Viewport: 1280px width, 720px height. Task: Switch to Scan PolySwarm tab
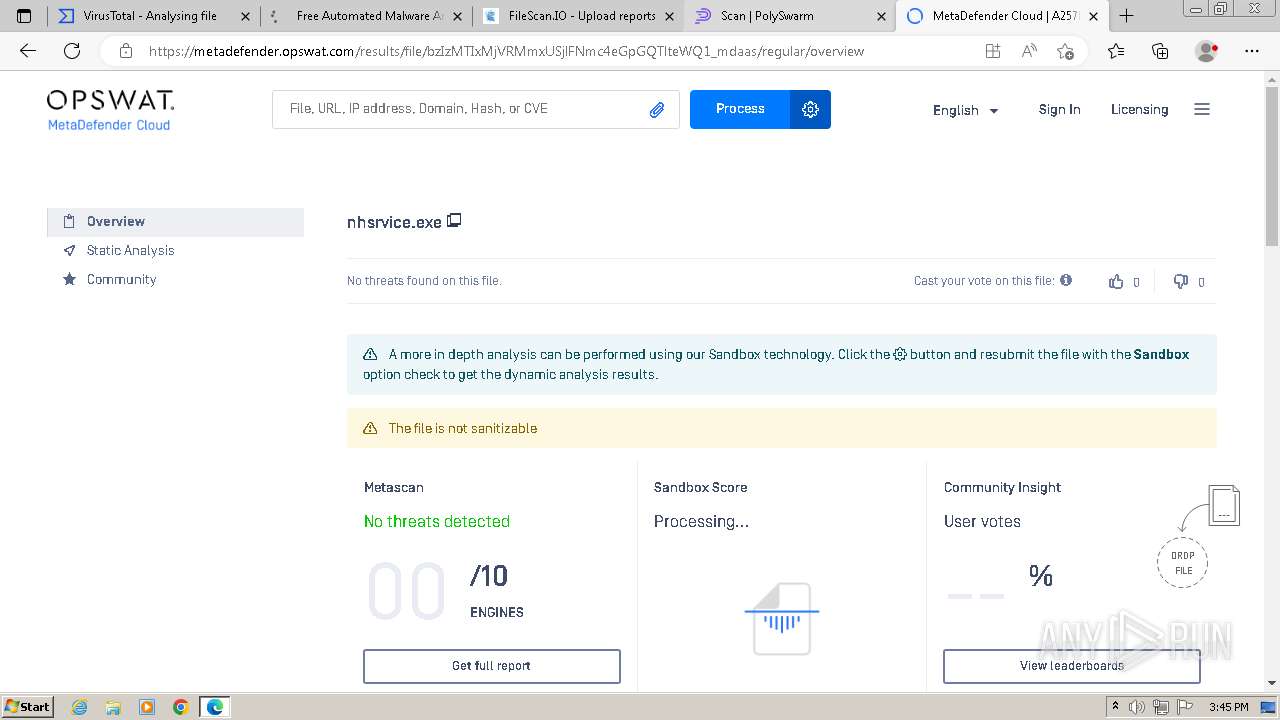pyautogui.click(x=790, y=16)
